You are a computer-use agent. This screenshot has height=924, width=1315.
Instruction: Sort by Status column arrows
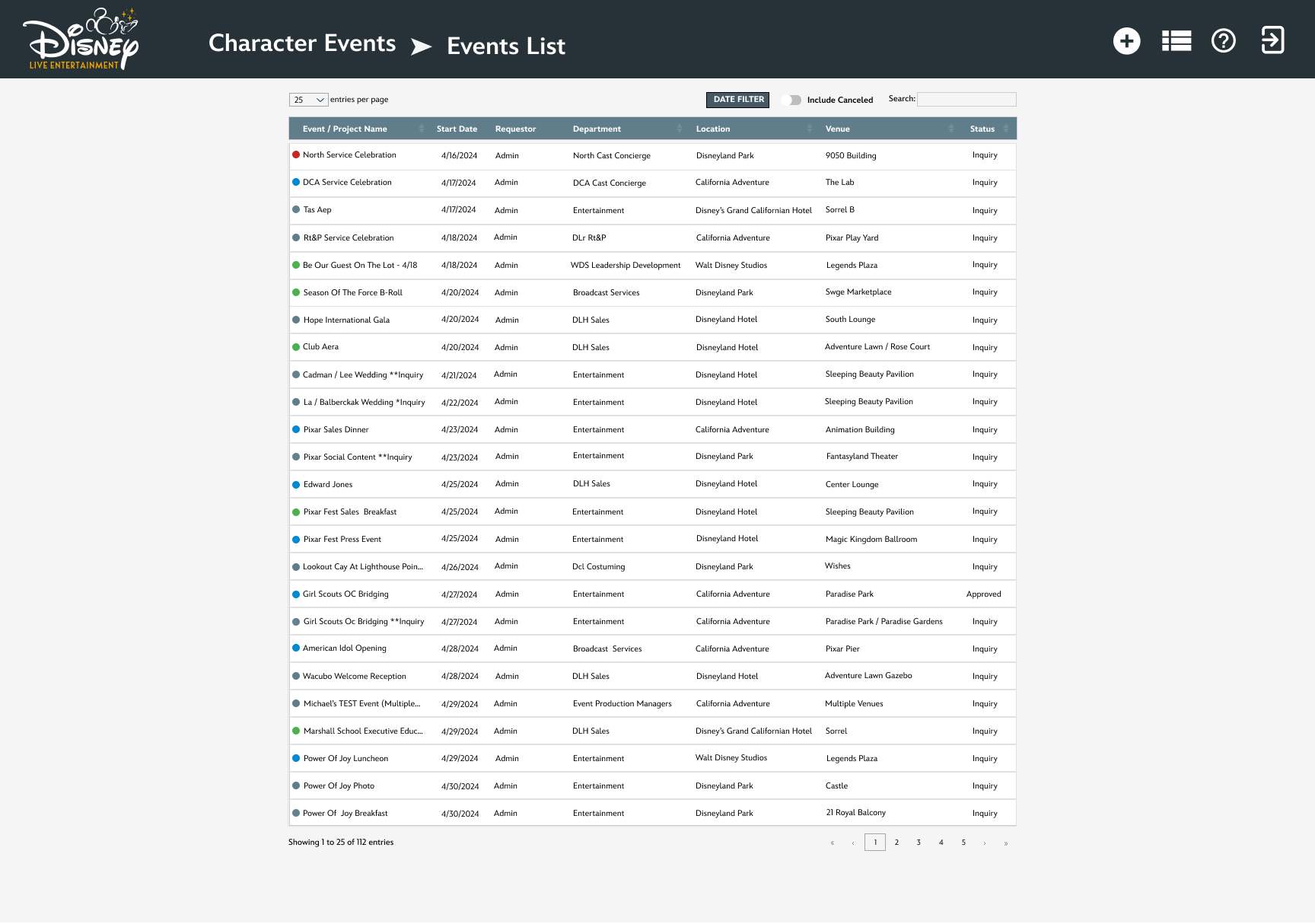[1006, 129]
